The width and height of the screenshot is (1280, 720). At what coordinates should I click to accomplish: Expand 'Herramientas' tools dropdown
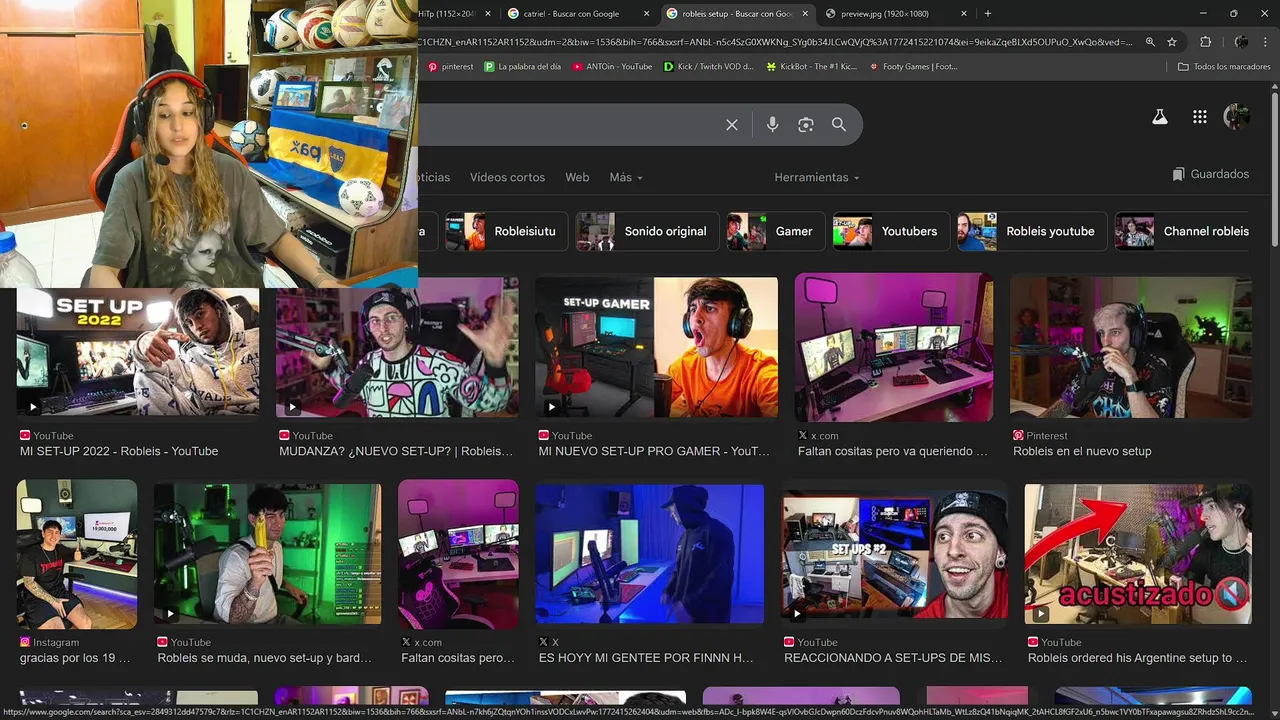(816, 177)
